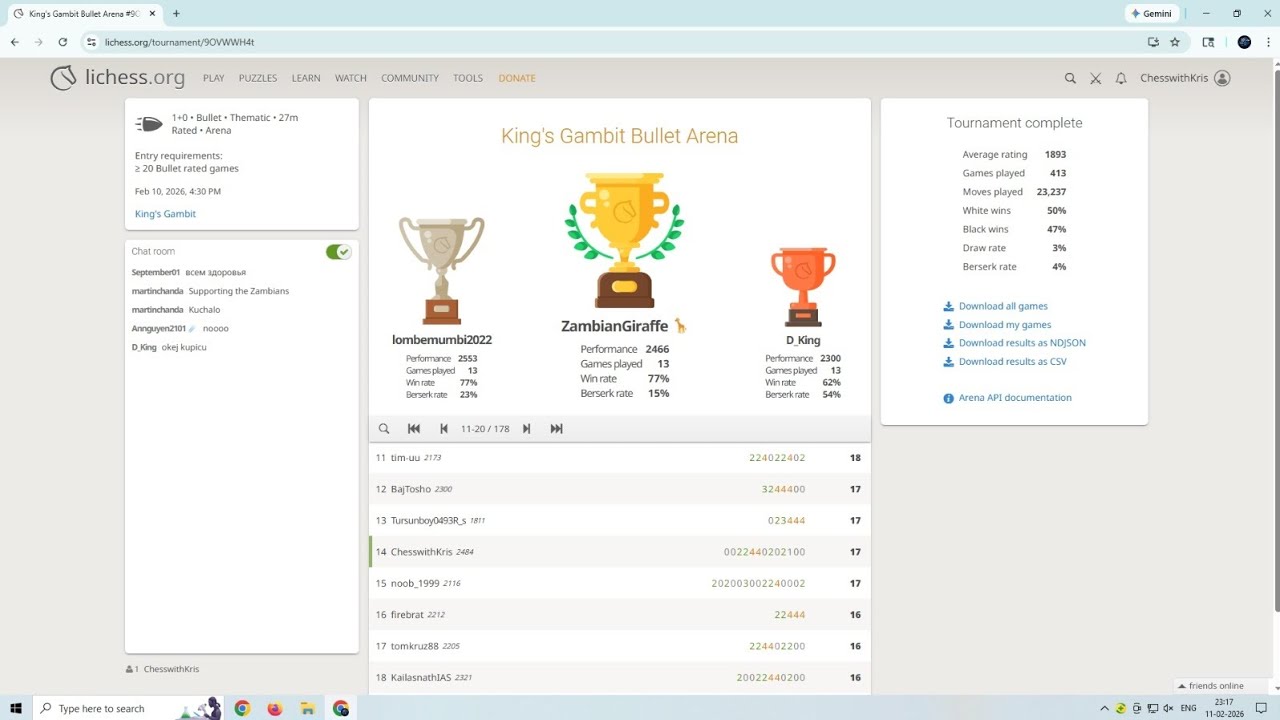Click the volume muted tray icon

tap(1168, 708)
